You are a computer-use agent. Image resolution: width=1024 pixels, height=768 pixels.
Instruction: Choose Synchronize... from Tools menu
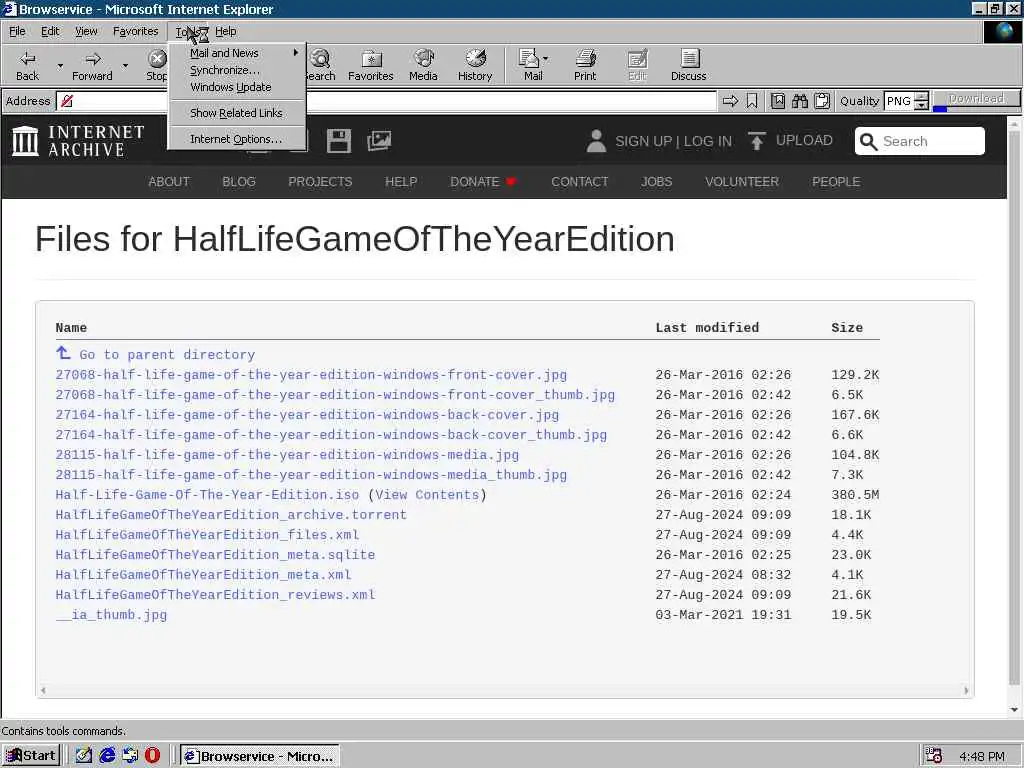pos(236,70)
